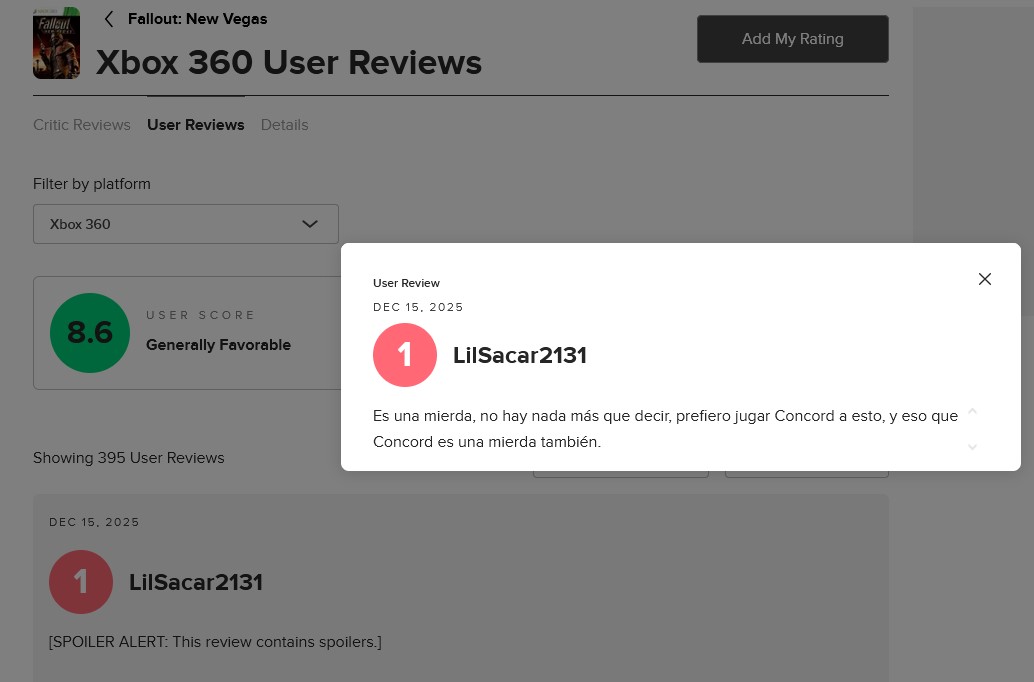
Task: Click the popup review scroll up arrow
Action: (972, 412)
